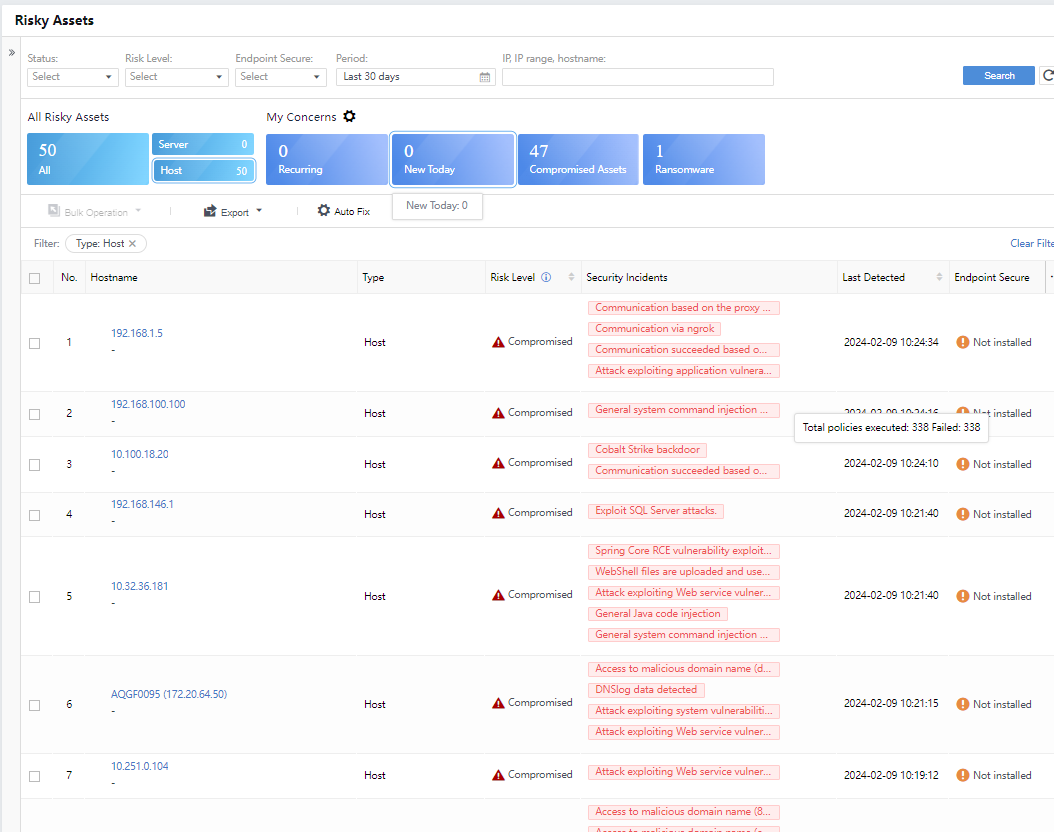Click the refresh icon beside Search
The image size is (1054, 832).
click(x=1047, y=76)
